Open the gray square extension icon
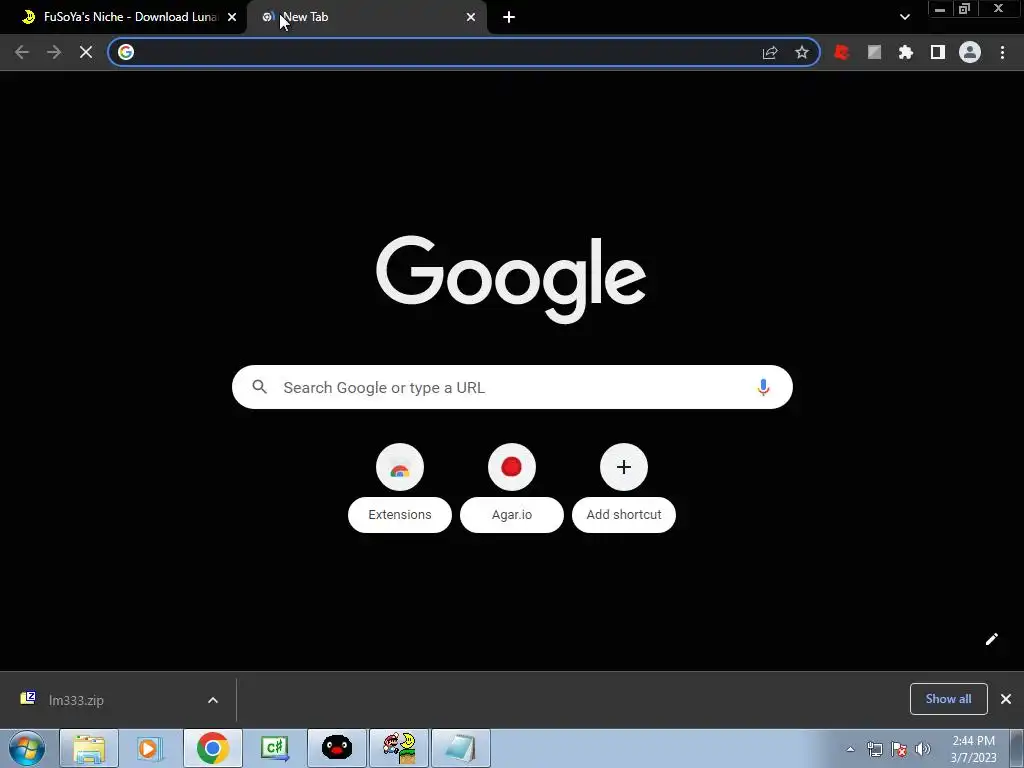Image resolution: width=1024 pixels, height=768 pixels. 874,52
